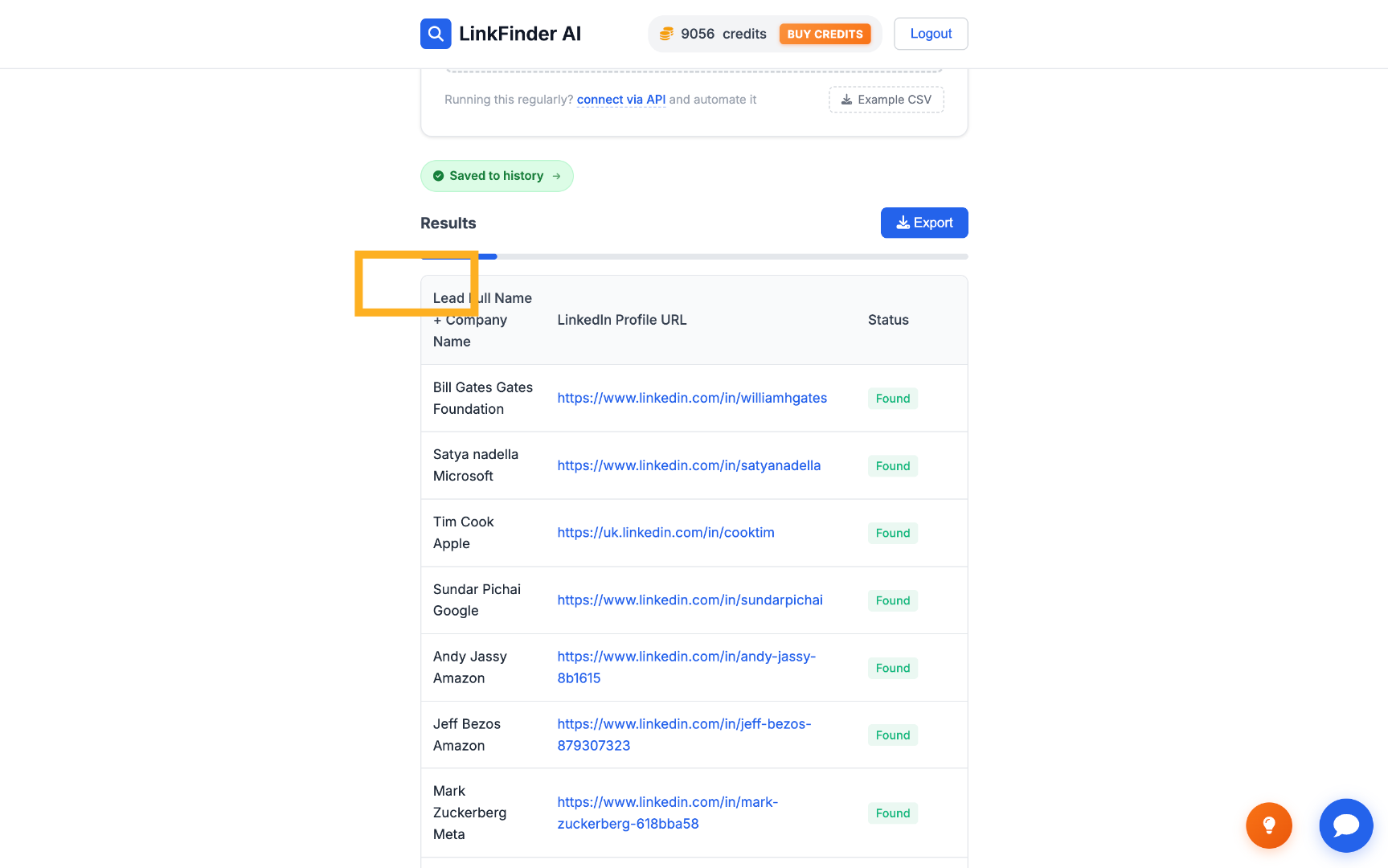The height and width of the screenshot is (868, 1388).
Task: Click the Found badge in Andy Jassy row
Action: pyautogui.click(x=893, y=668)
